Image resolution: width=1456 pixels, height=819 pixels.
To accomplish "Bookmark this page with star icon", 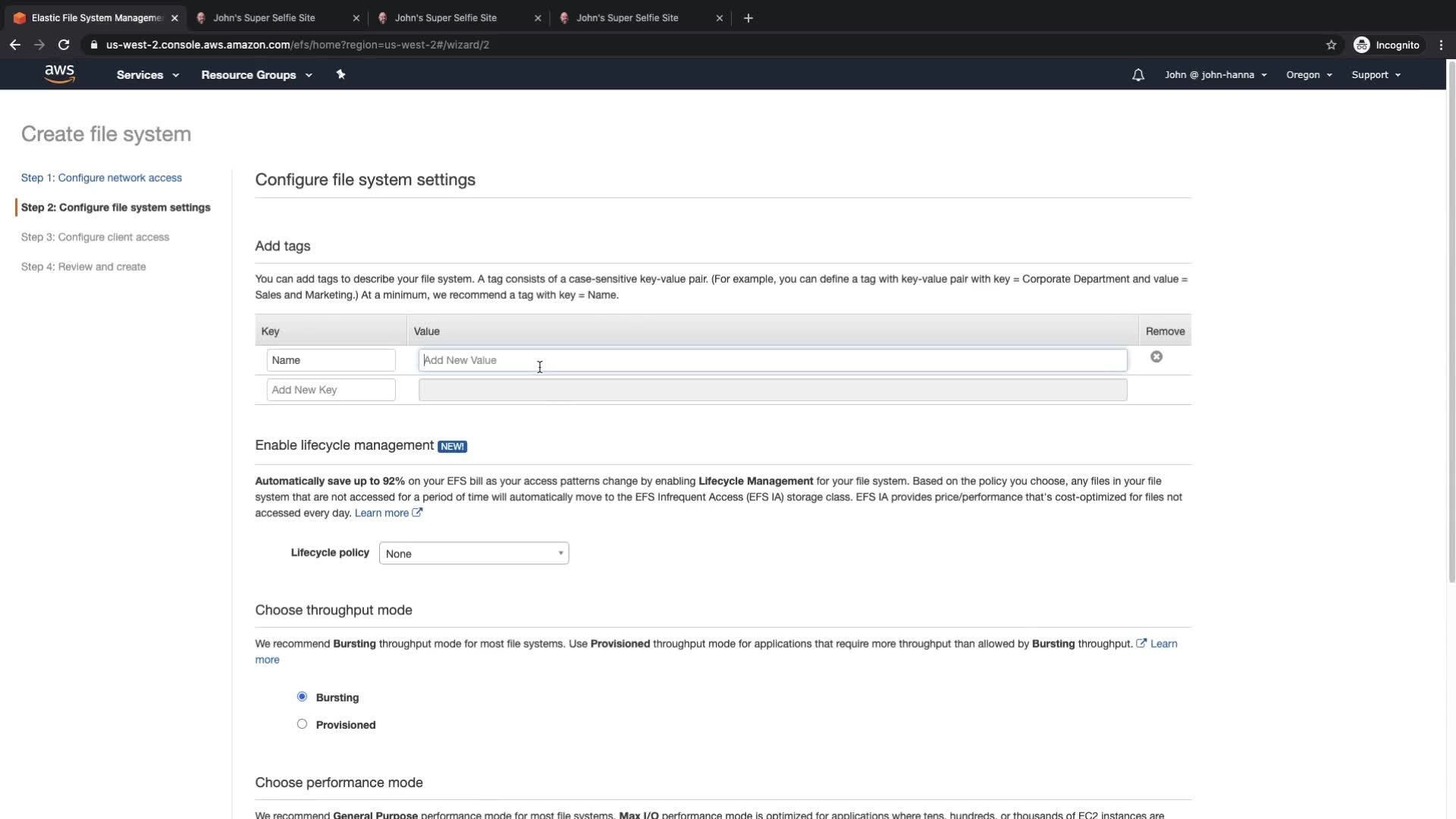I will tap(1331, 45).
